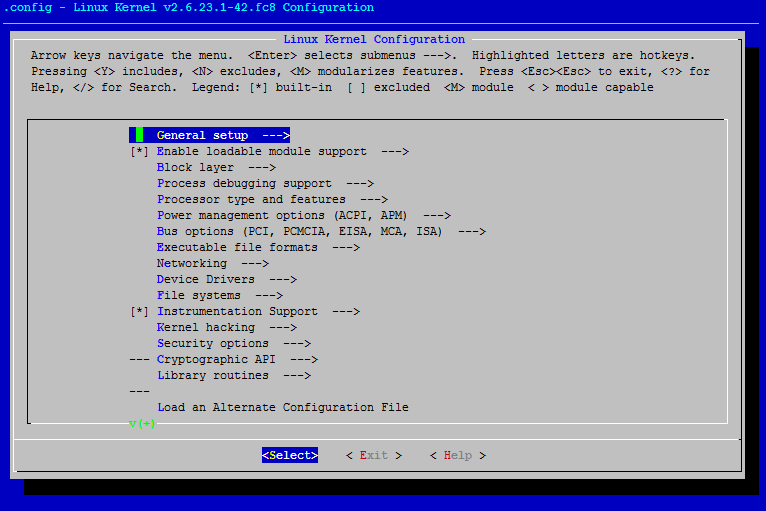Click the Select button
Screen dimensions: 766x511
point(290,455)
